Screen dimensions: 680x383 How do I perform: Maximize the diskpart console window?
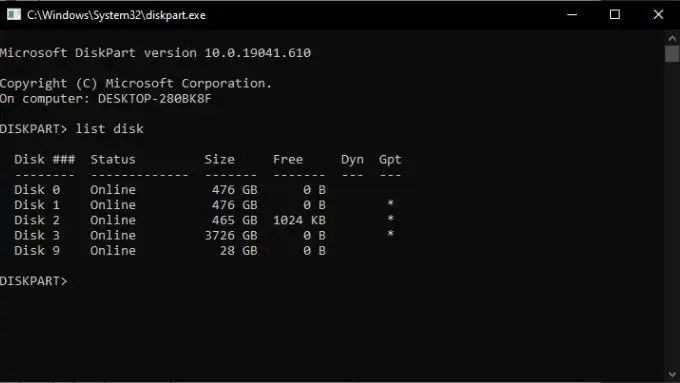[615, 15]
